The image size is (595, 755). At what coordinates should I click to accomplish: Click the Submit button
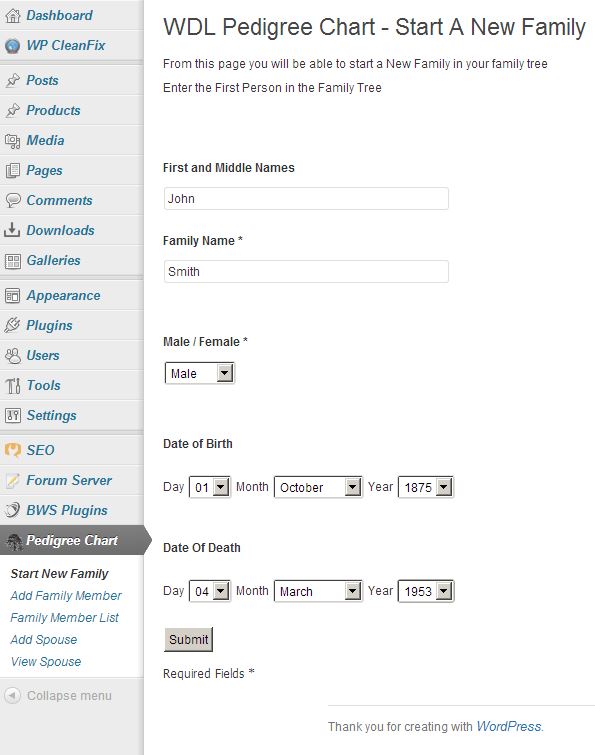point(188,639)
